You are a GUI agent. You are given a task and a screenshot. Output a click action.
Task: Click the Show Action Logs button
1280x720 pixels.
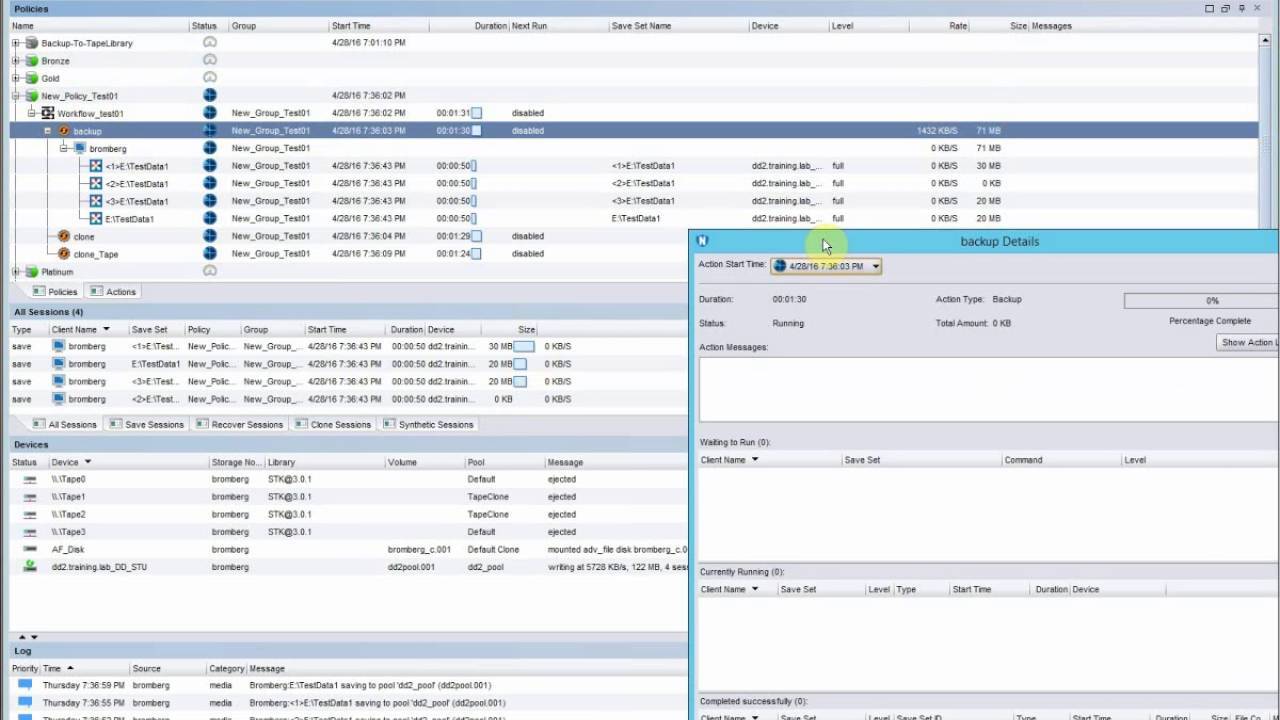1247,342
